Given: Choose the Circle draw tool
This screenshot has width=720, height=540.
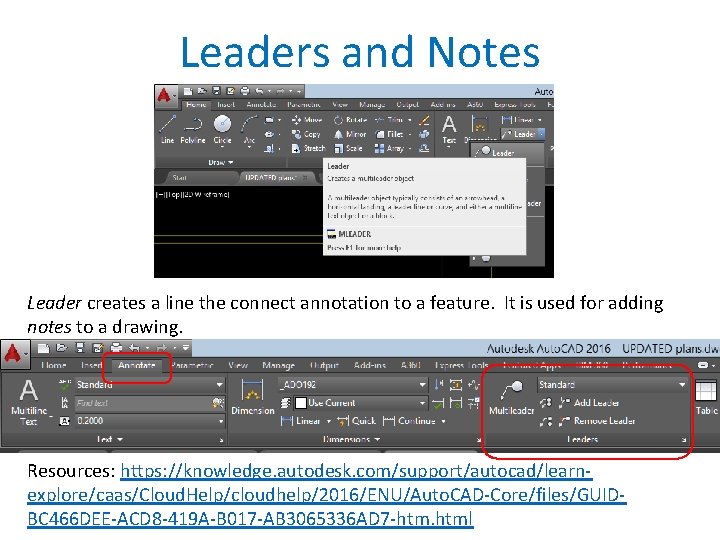Looking at the screenshot, I should point(222,129).
